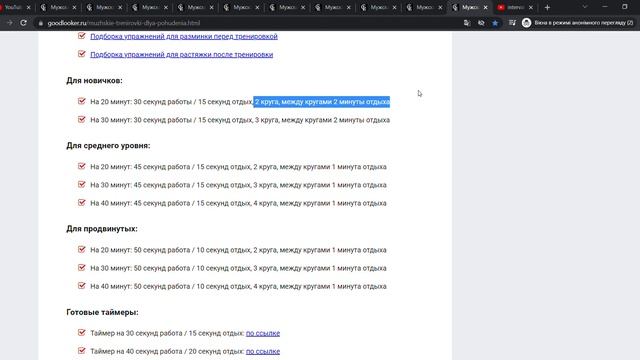640x360 pixels.
Task: Click text 'Таймер на 30 секунд работа'
Action: coord(167,333)
